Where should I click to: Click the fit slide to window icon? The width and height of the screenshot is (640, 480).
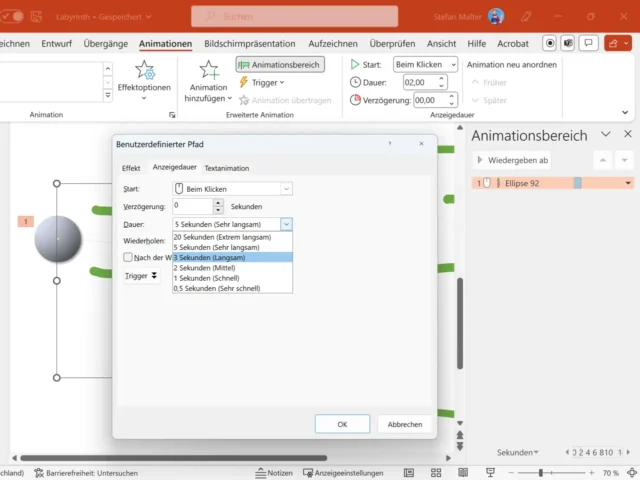click(628, 472)
